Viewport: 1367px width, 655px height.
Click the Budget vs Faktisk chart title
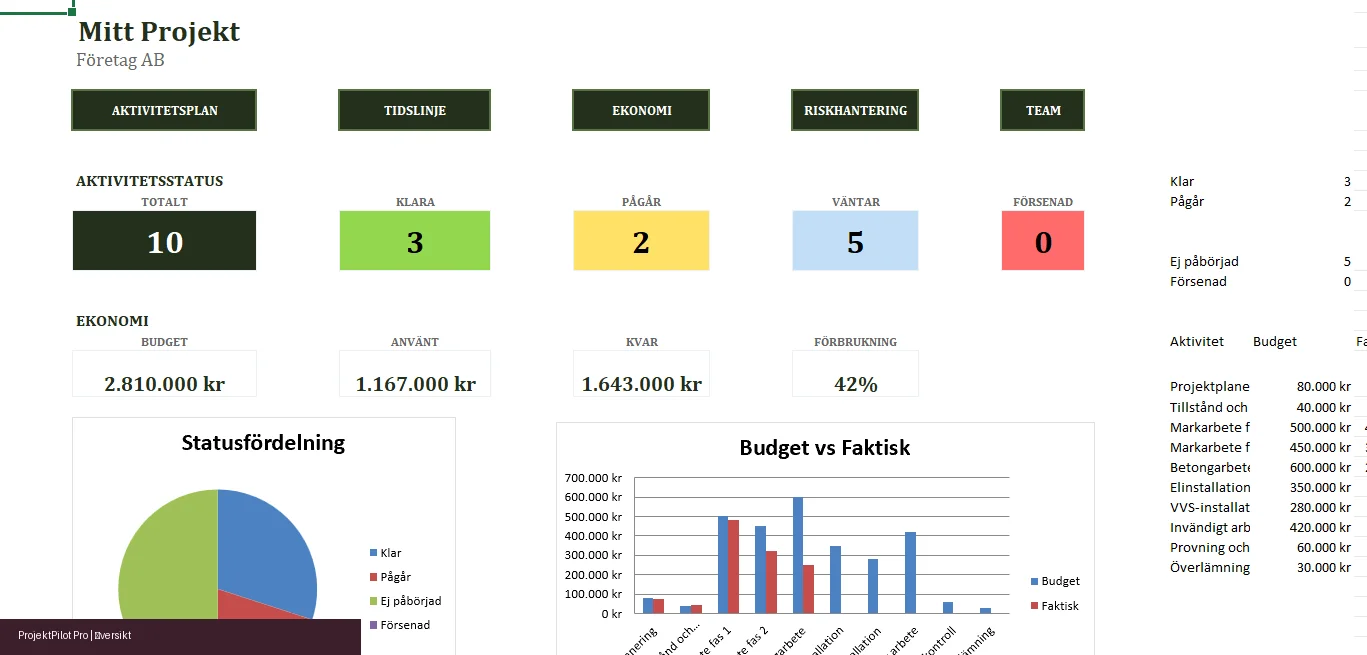pyautogui.click(x=825, y=448)
